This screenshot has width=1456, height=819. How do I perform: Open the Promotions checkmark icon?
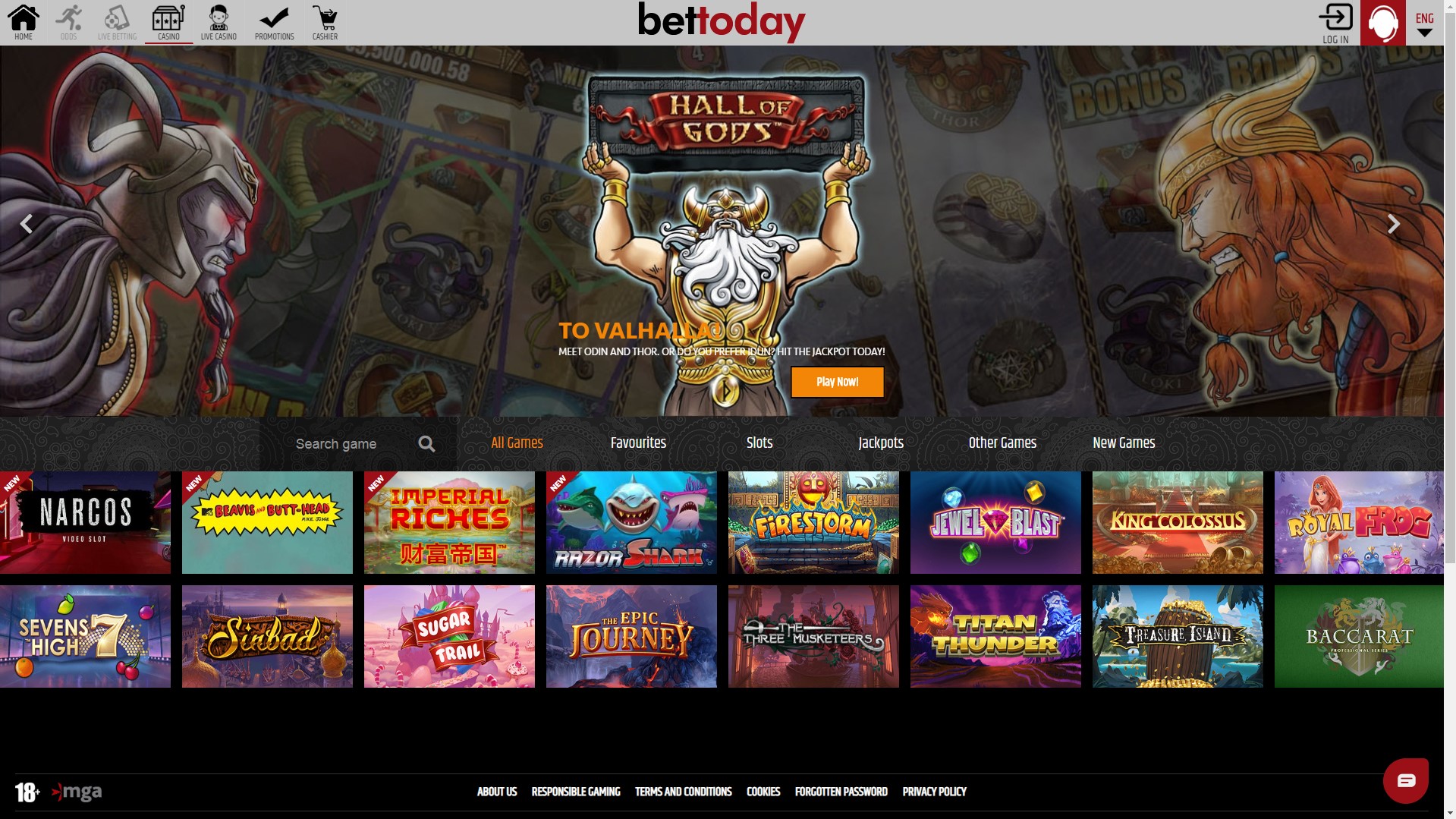[x=274, y=17]
